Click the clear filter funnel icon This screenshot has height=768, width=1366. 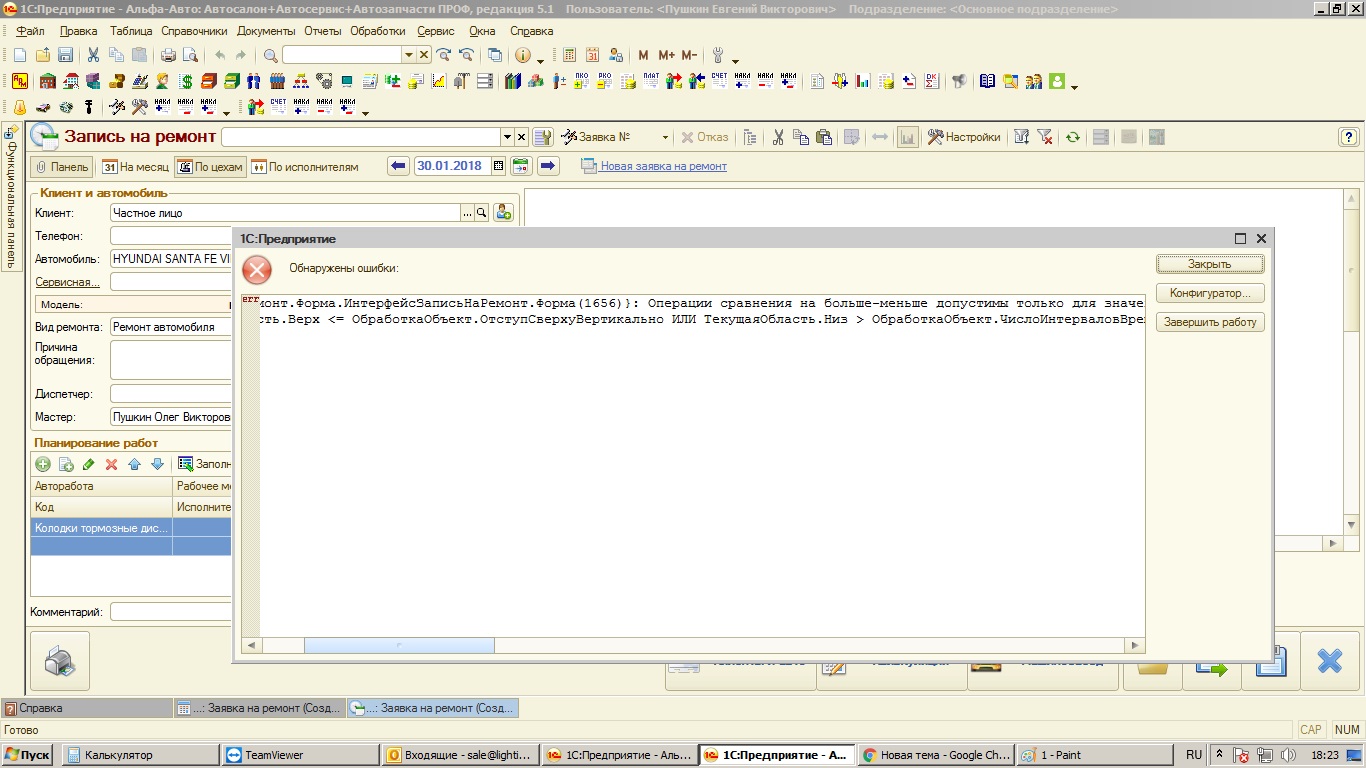(x=1045, y=137)
